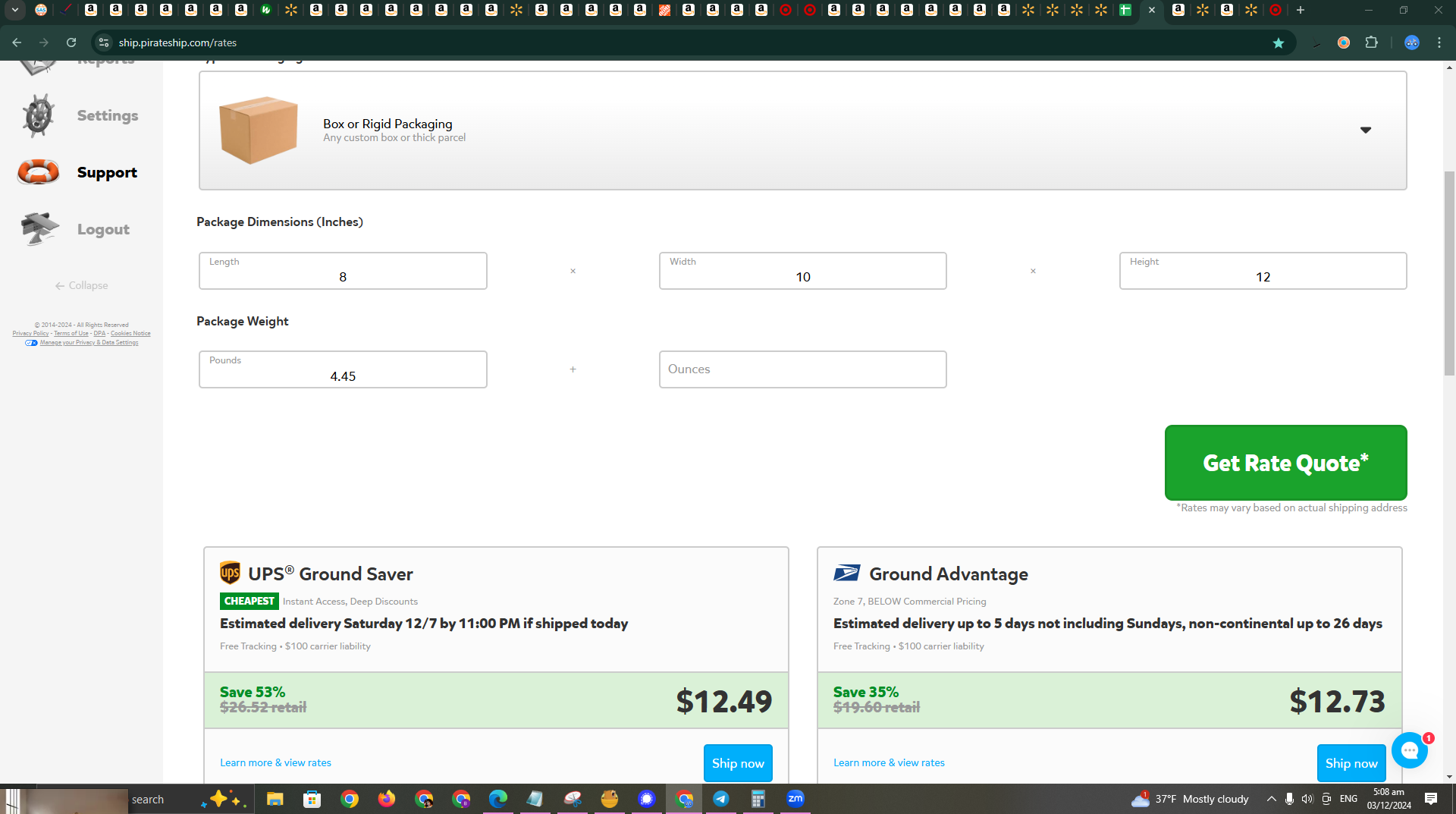Open the new tab plus button

point(1301,10)
